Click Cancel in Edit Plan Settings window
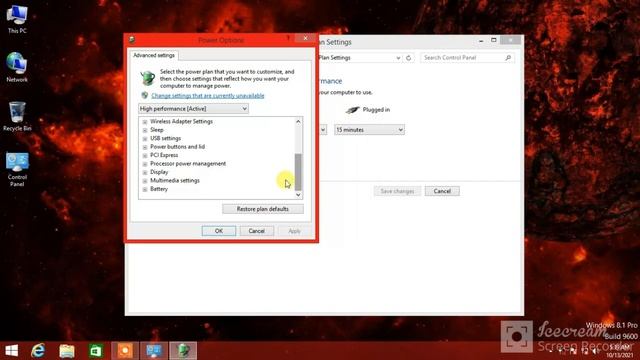The image size is (640, 360). coord(442,191)
